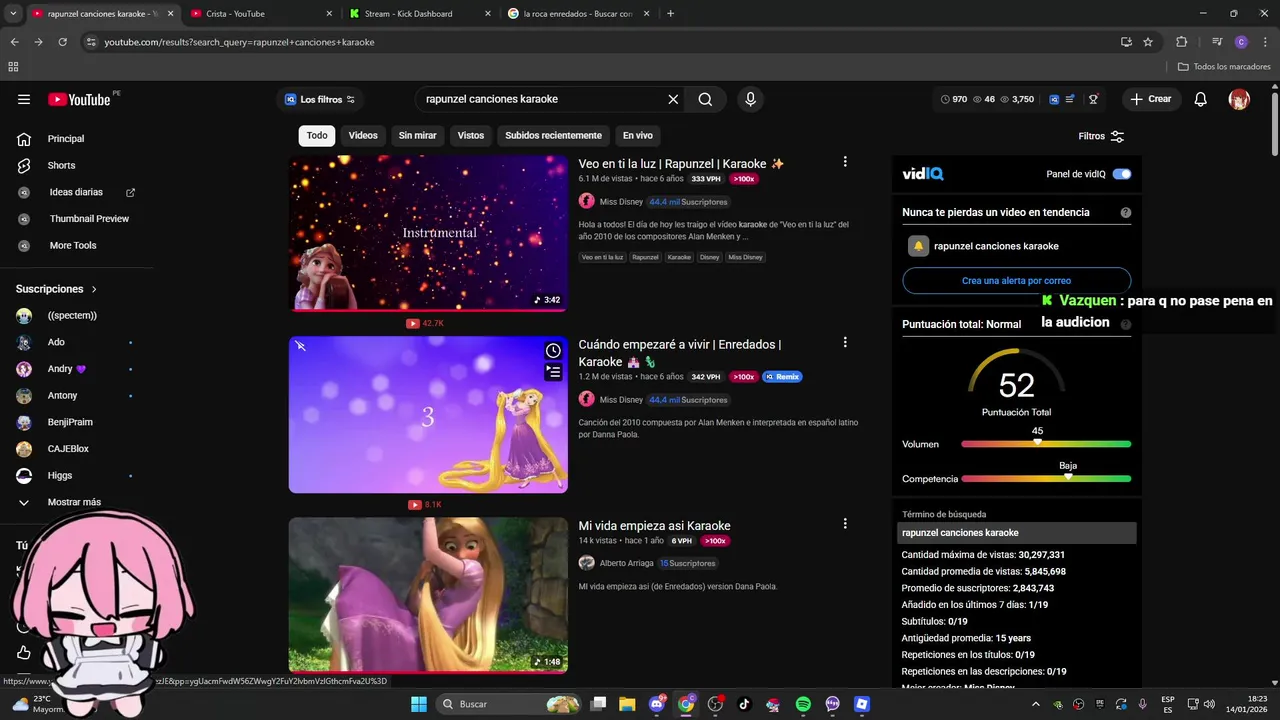Show hidden system tray icons chevron

pyautogui.click(x=1036, y=704)
